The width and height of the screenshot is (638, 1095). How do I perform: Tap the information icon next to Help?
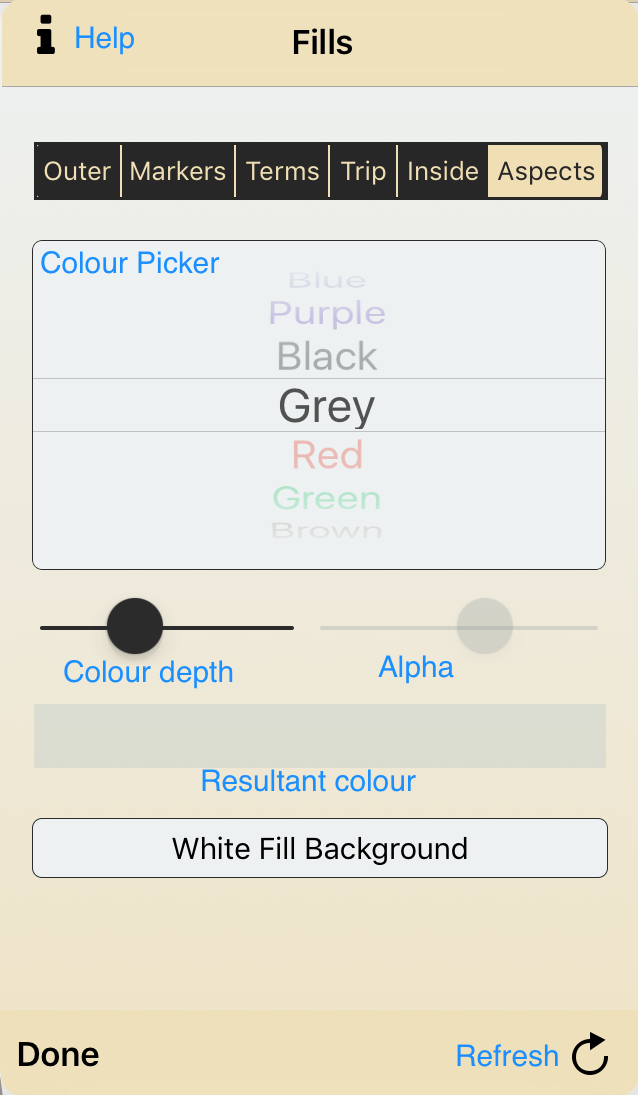coord(44,38)
